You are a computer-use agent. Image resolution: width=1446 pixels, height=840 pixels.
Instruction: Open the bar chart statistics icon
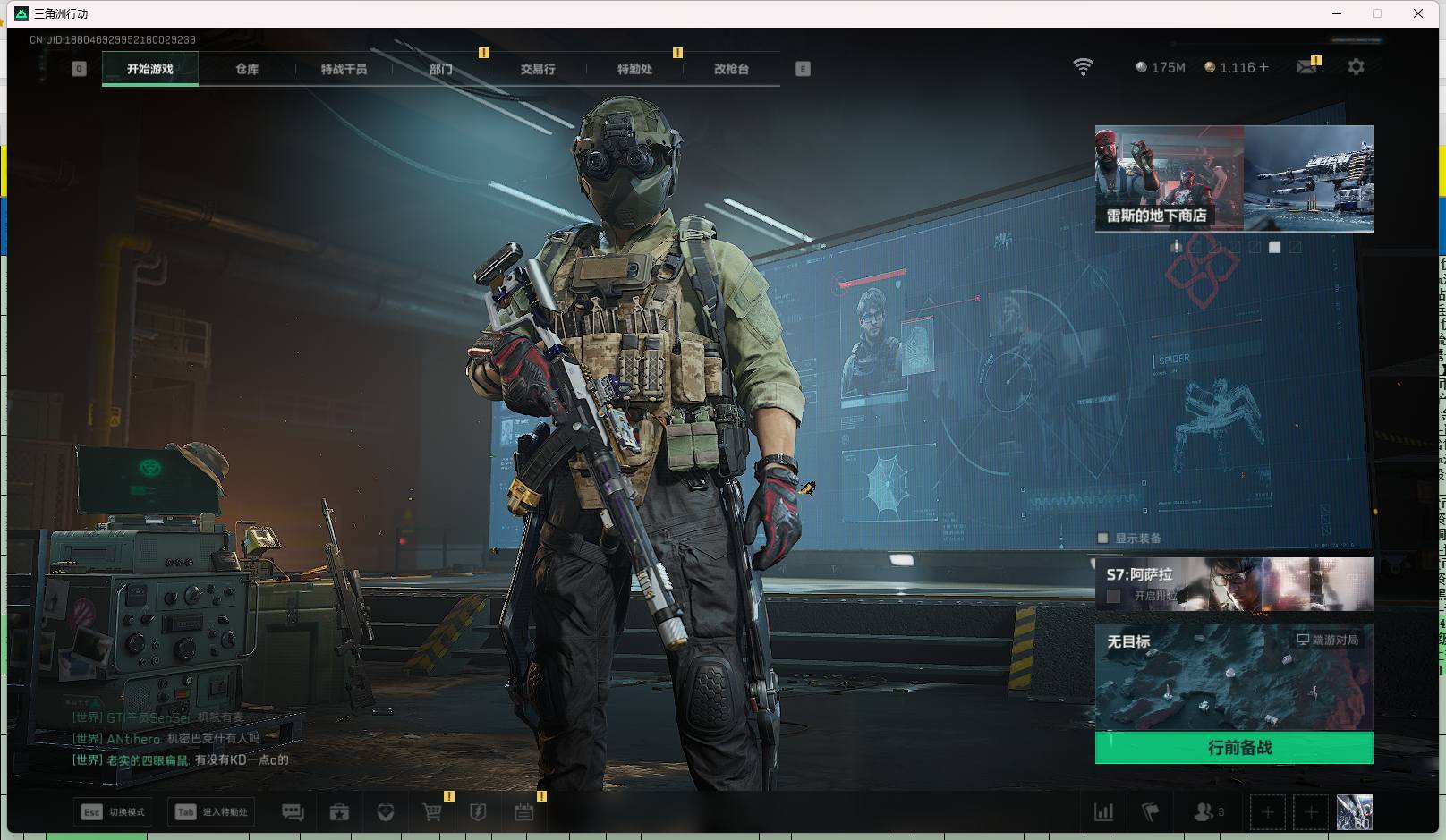point(1104,812)
